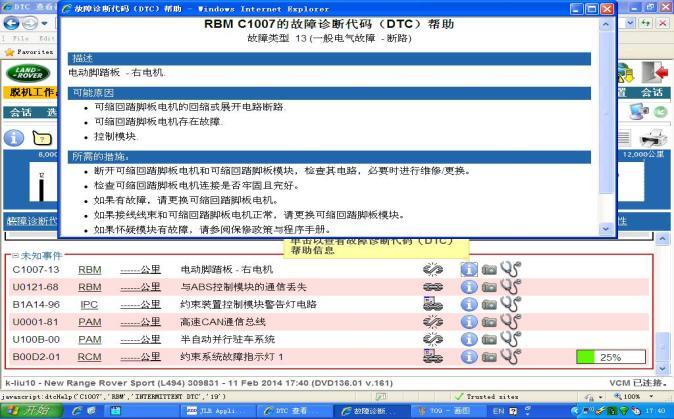
Task: Click the EN language indicator in taskbar
Action: point(498,411)
